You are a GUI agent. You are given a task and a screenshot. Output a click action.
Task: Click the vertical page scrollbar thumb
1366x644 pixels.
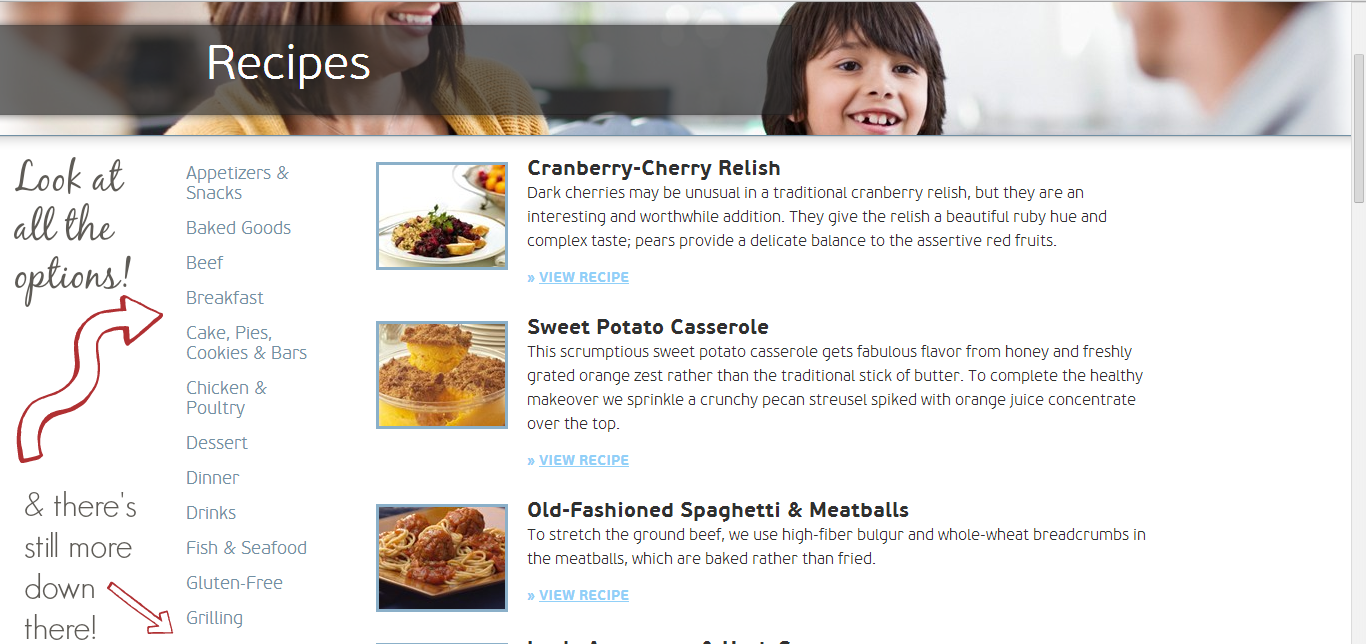[x=1358, y=127]
